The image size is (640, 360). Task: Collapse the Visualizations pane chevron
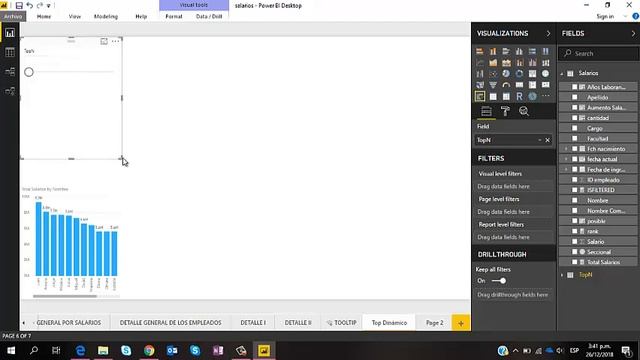(548, 33)
